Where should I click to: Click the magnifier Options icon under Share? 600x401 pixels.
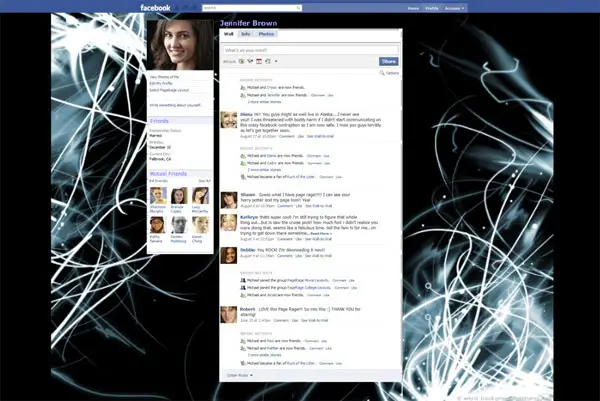point(382,72)
